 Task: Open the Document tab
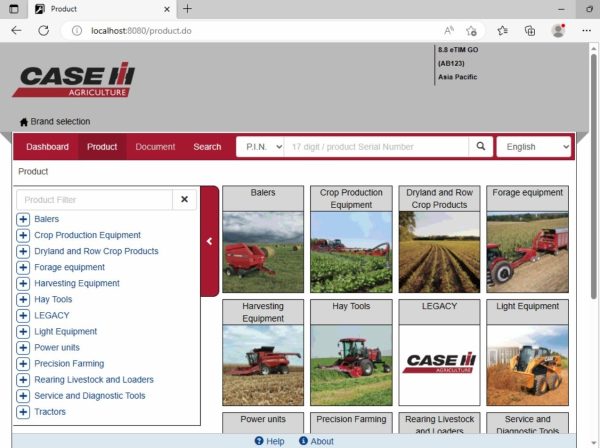point(155,147)
